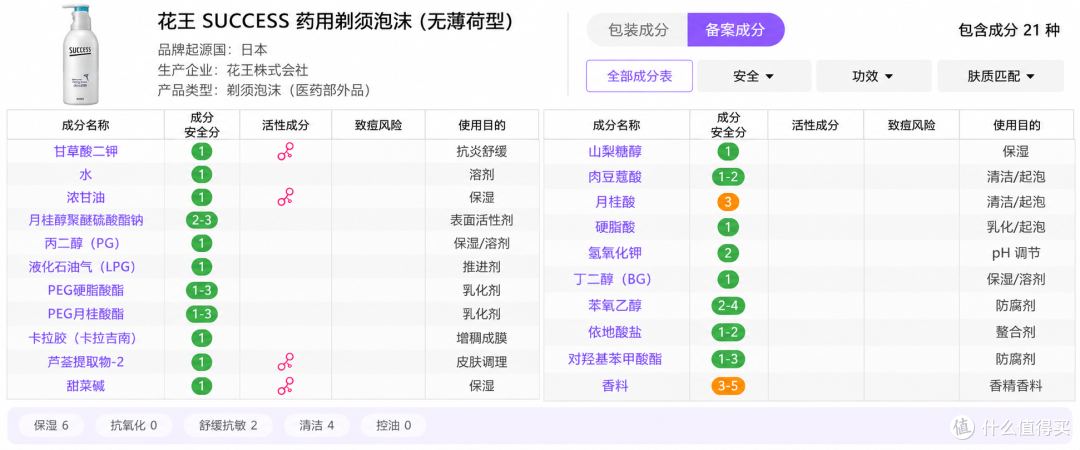1080x450 pixels.
Task: Open ingredient link 甜菜碱
Action: 86,385
